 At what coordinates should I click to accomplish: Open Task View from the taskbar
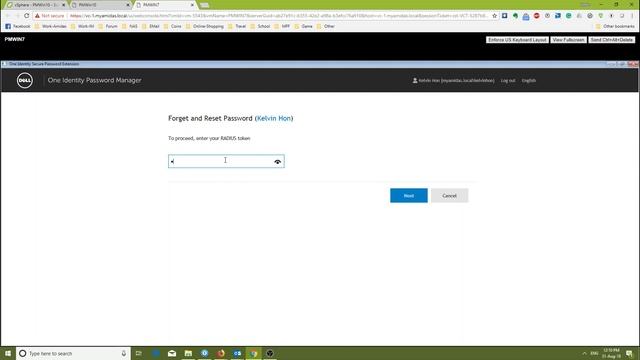coord(139,353)
